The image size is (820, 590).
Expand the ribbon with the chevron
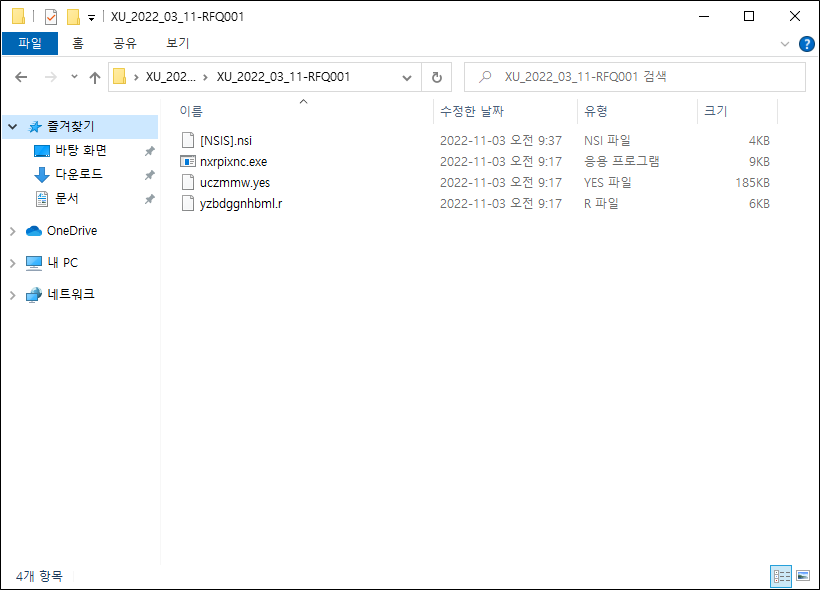click(785, 44)
